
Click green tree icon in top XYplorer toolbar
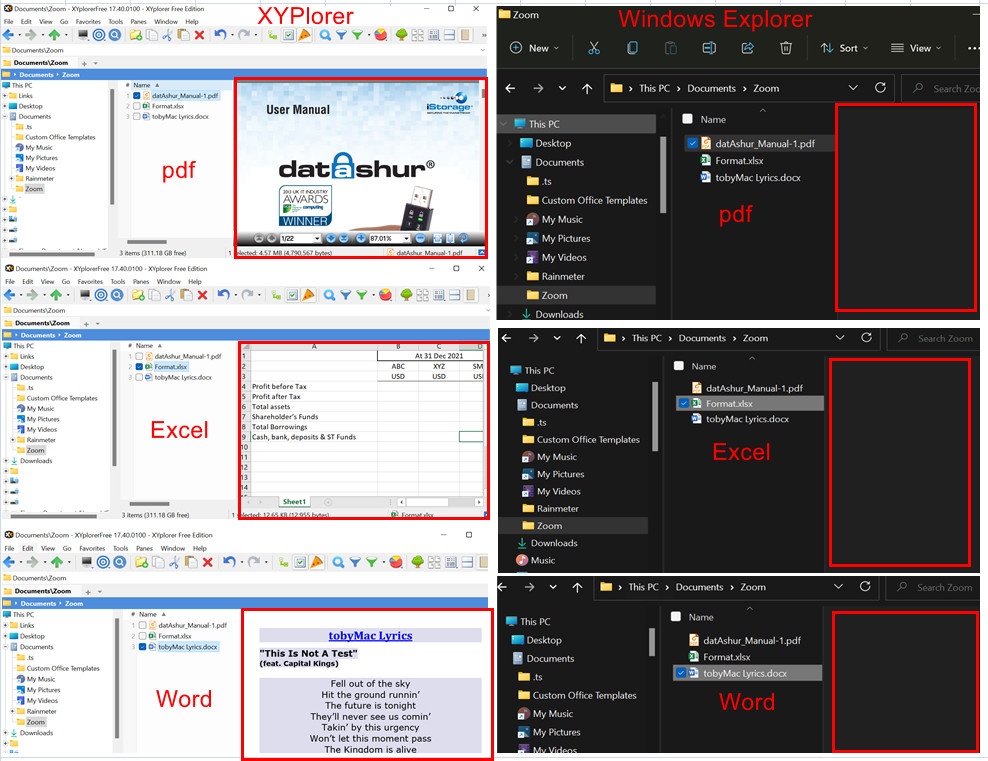pos(401,35)
